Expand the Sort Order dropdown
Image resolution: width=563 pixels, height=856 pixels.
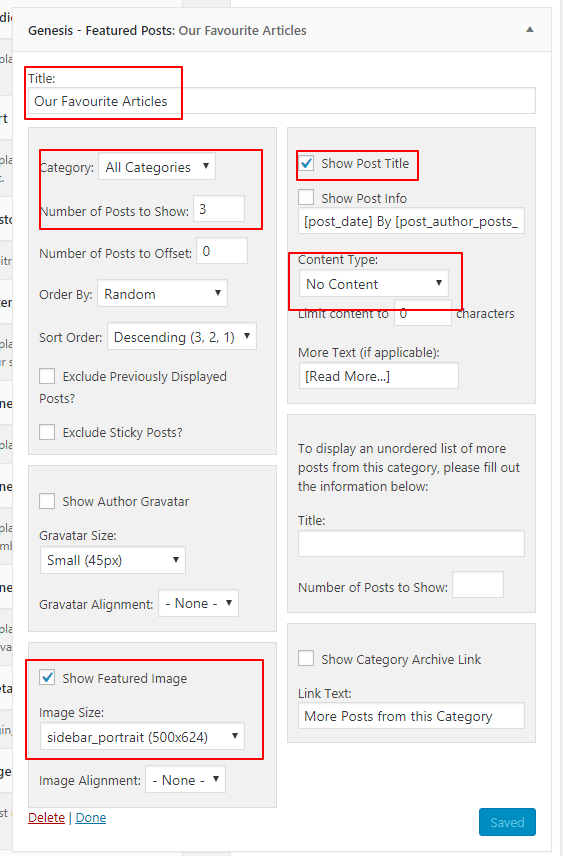pos(182,337)
